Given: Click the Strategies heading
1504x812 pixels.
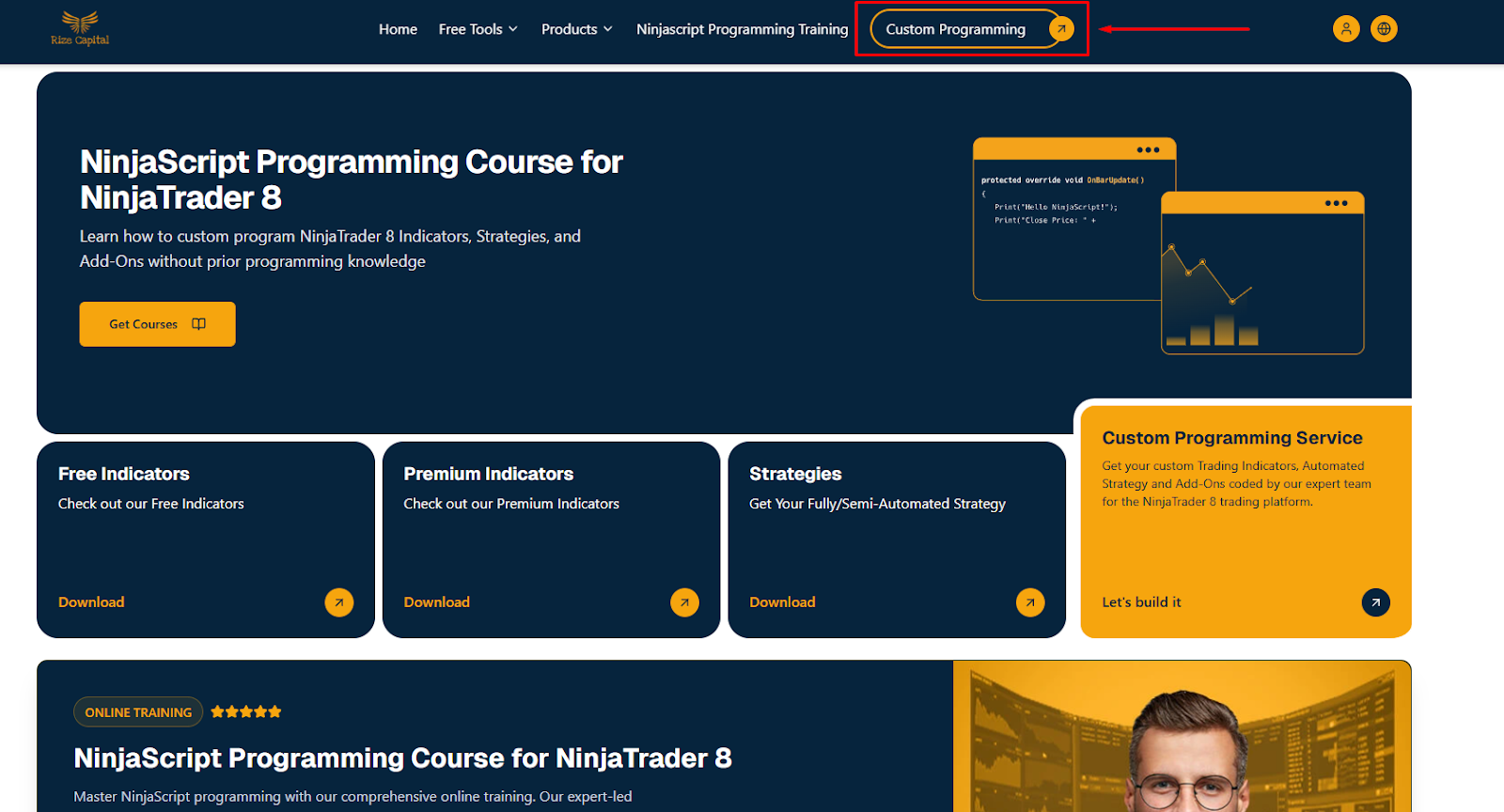Looking at the screenshot, I should pos(795,474).
